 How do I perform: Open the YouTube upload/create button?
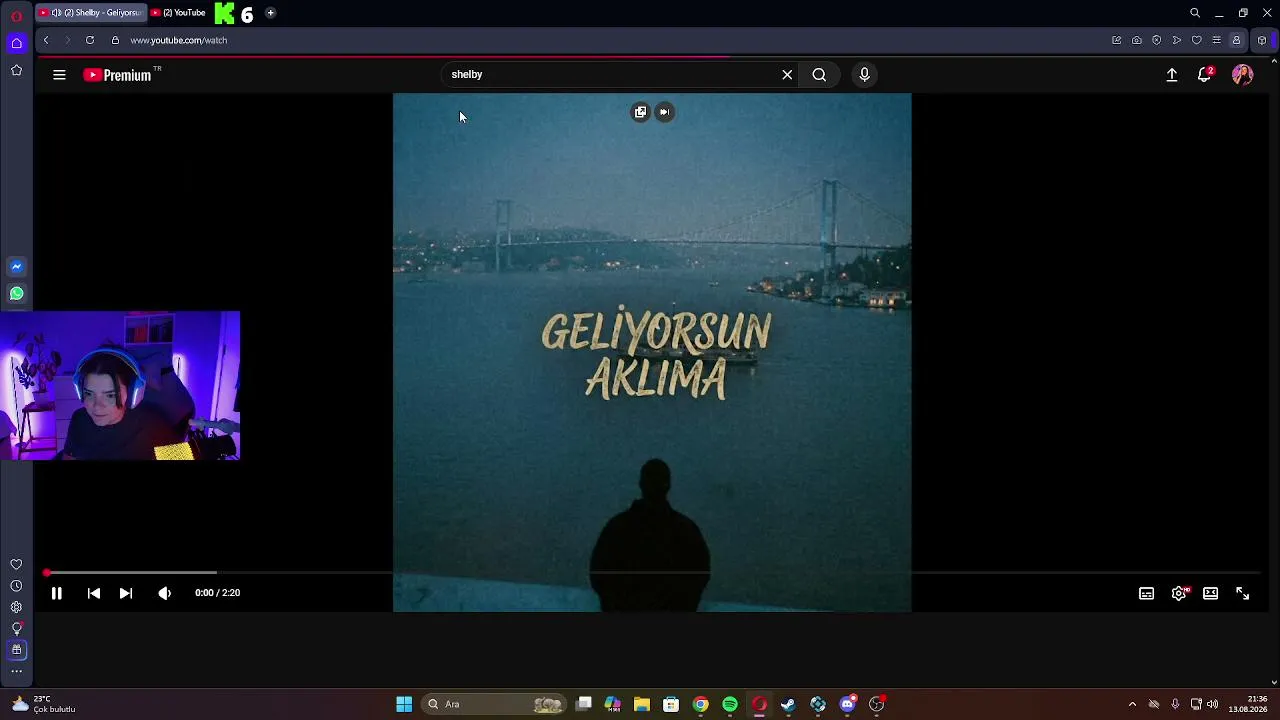coord(1172,75)
